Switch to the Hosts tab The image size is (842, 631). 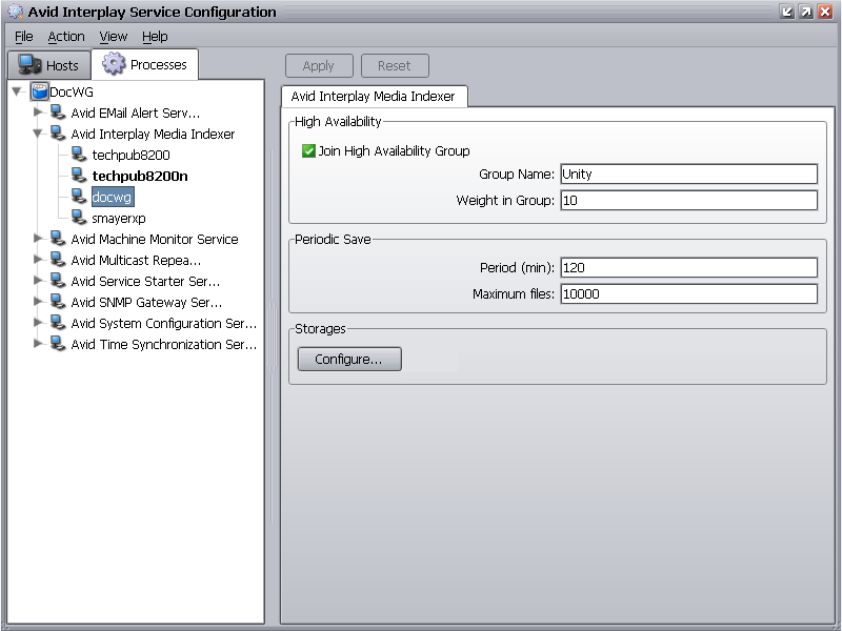tap(49, 65)
